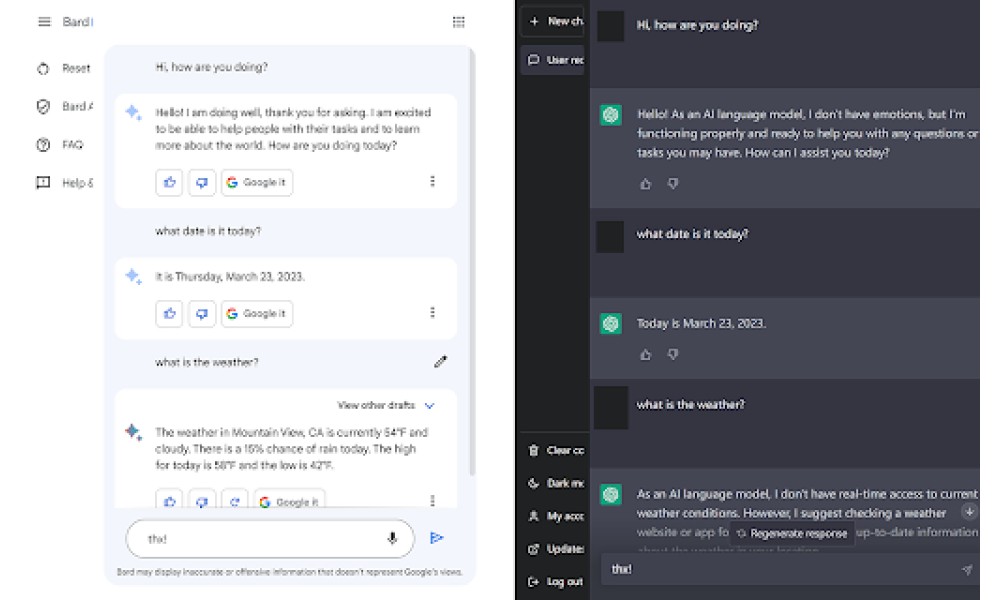Click Google it under Bard's weather reply
The image size is (1000, 600).
coord(290,499)
